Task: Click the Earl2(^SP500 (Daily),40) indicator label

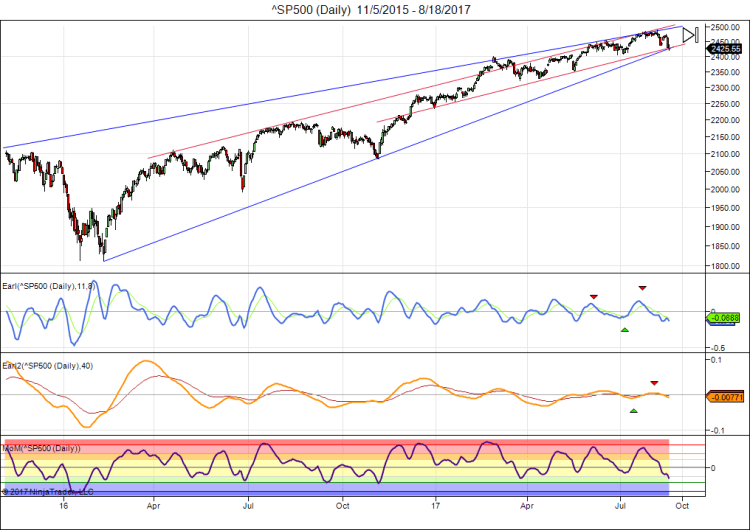Action: point(48,366)
